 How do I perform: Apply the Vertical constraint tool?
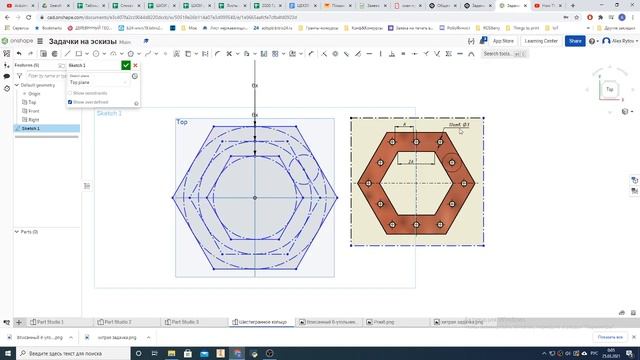380,53
